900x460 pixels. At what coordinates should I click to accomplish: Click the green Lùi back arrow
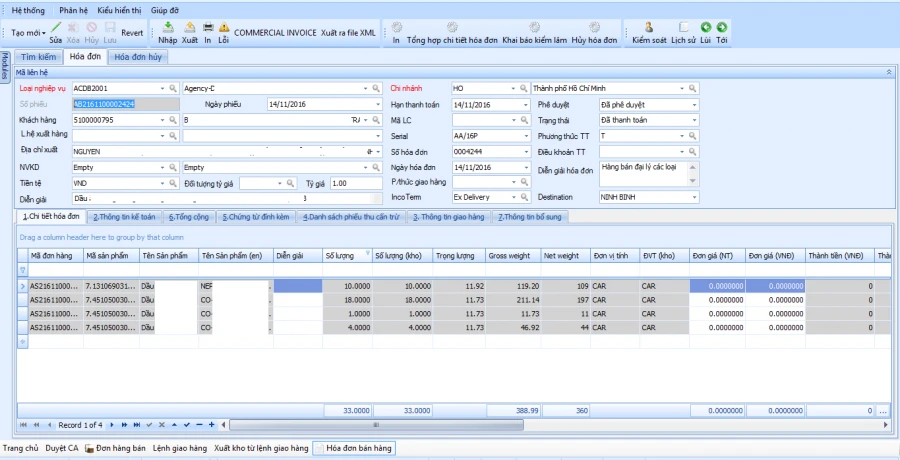pos(705,27)
